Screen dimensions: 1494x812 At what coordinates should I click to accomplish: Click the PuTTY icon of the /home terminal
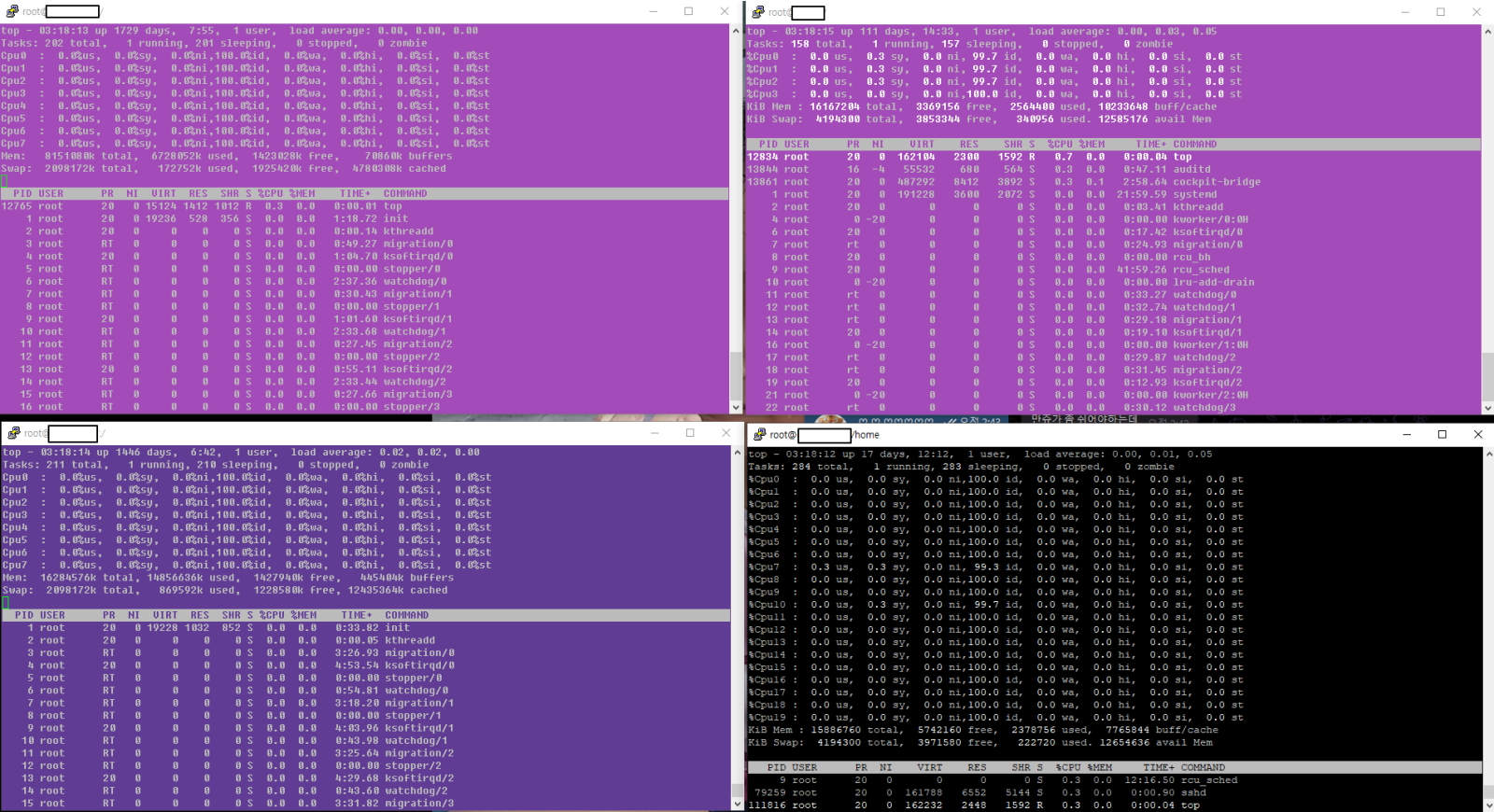(x=759, y=434)
